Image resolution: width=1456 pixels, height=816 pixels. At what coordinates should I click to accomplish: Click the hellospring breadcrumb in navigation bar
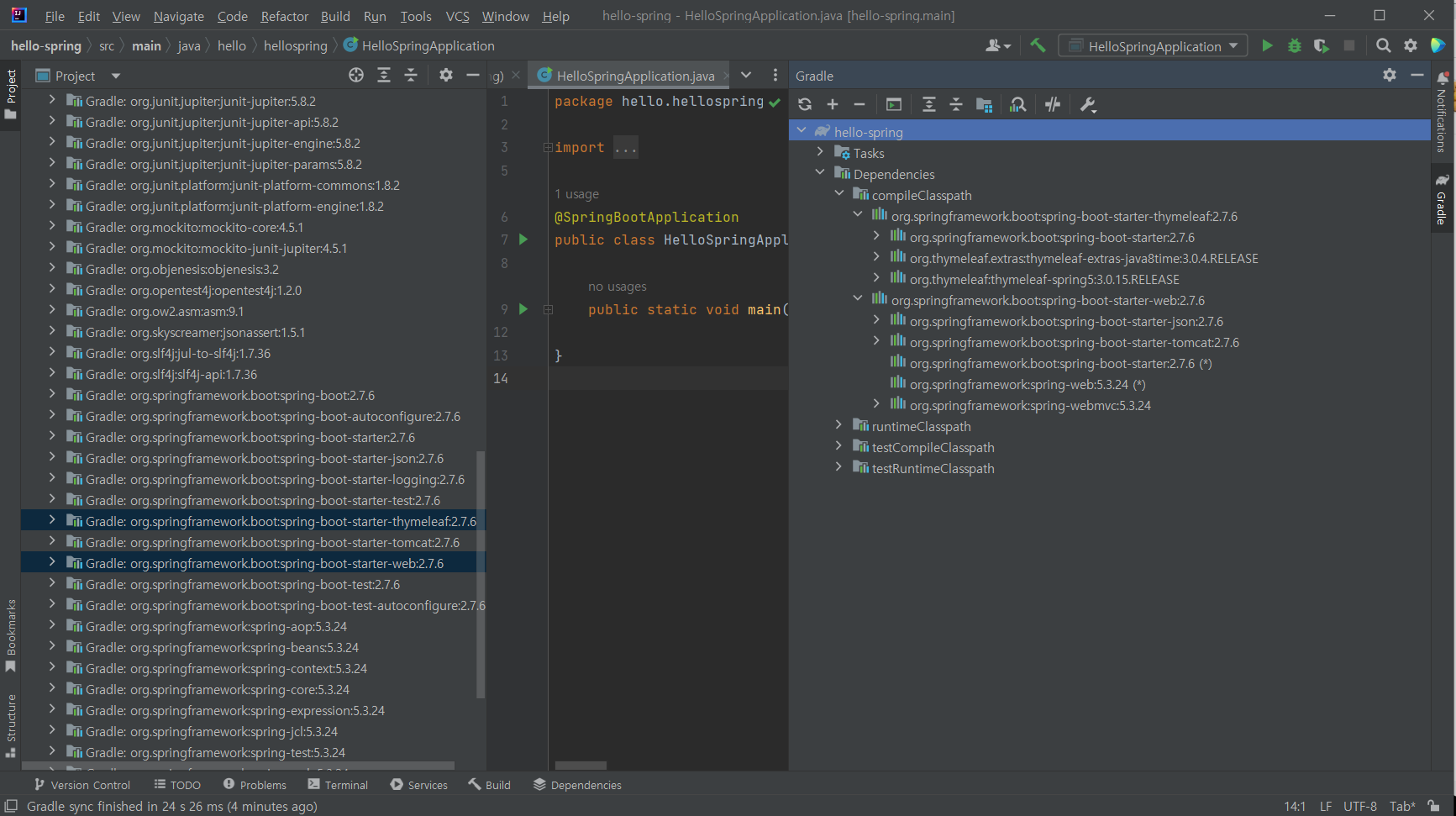296,45
